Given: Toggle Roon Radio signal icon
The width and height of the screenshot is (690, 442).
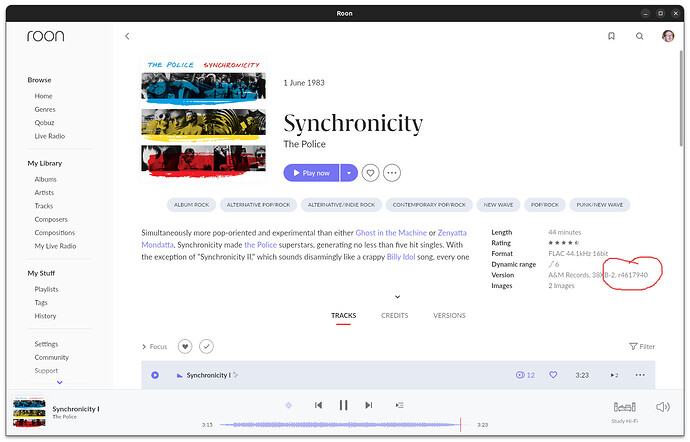Looking at the screenshot, I should pos(288,405).
